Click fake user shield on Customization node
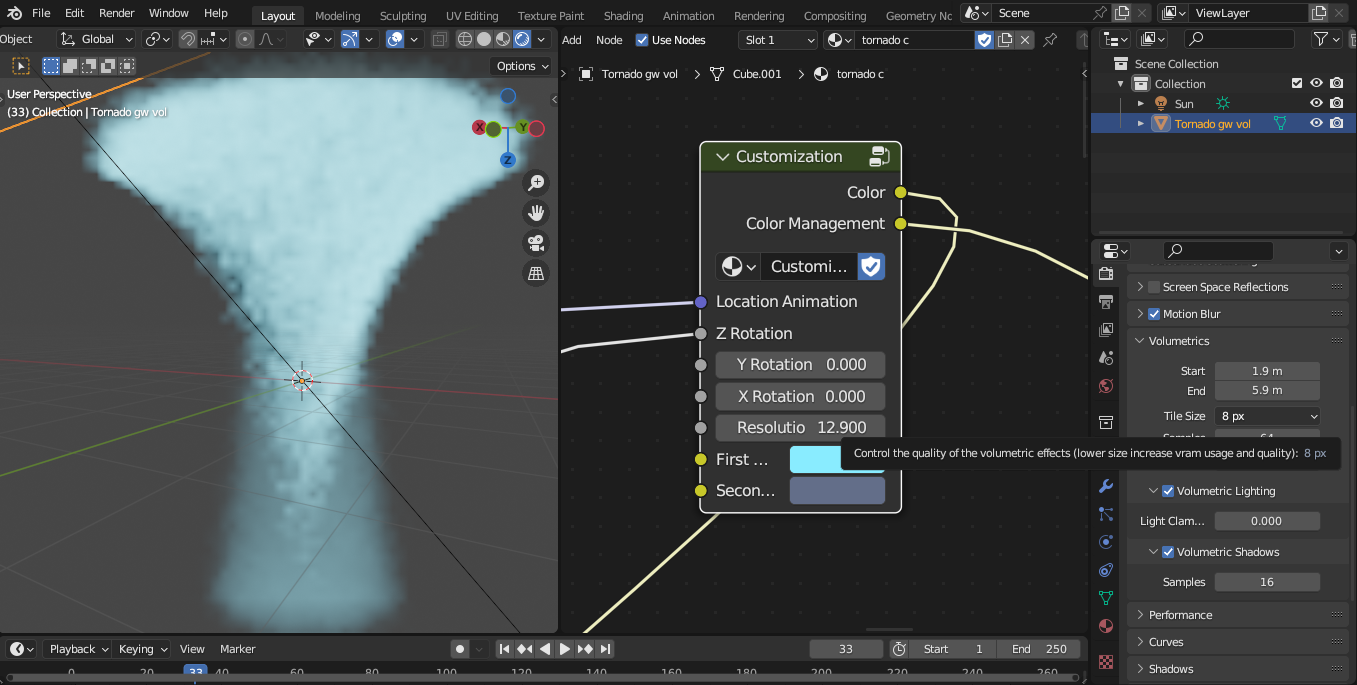This screenshot has height=685, width=1357. click(871, 266)
